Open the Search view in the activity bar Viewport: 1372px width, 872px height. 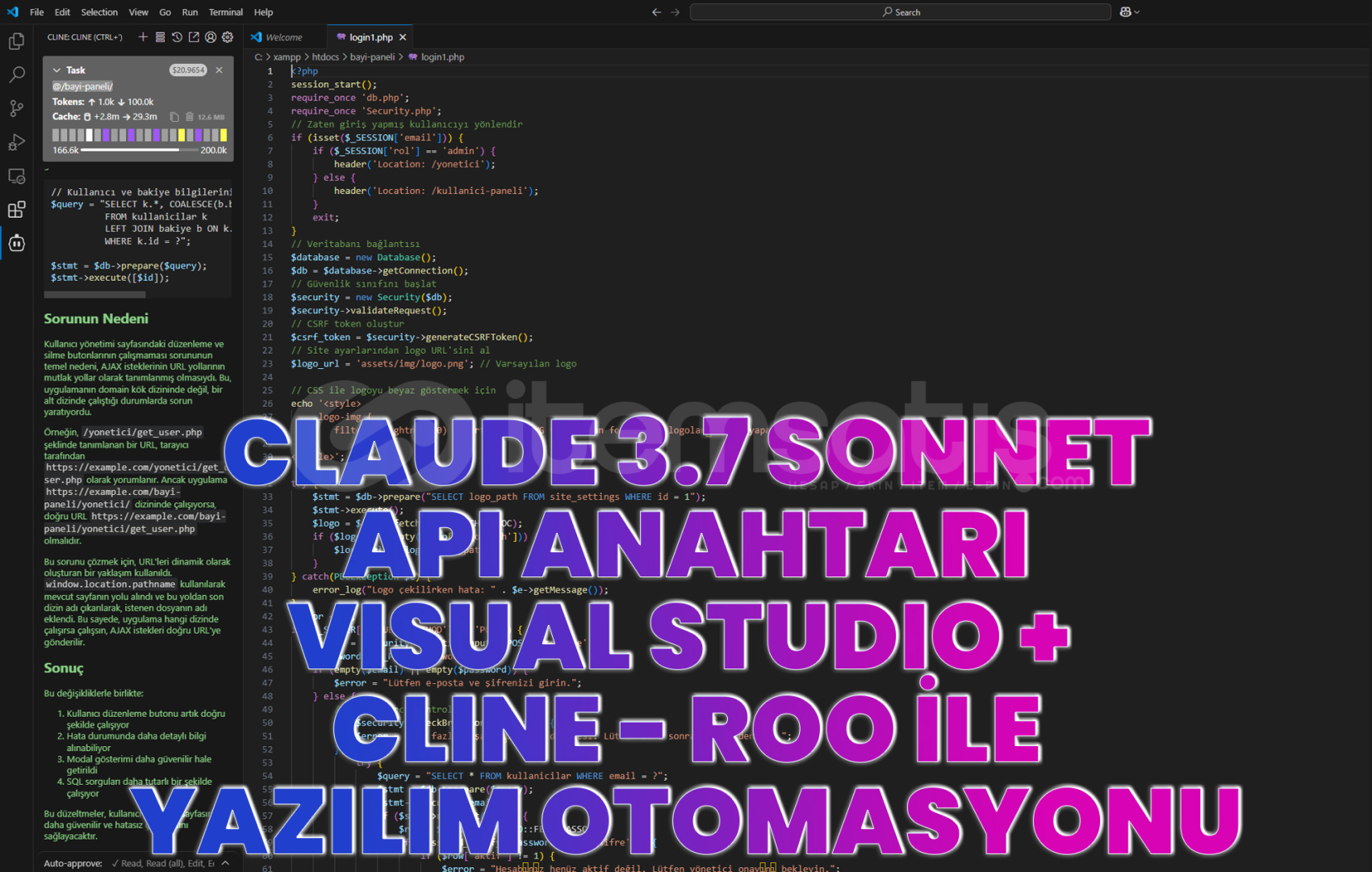pos(16,75)
